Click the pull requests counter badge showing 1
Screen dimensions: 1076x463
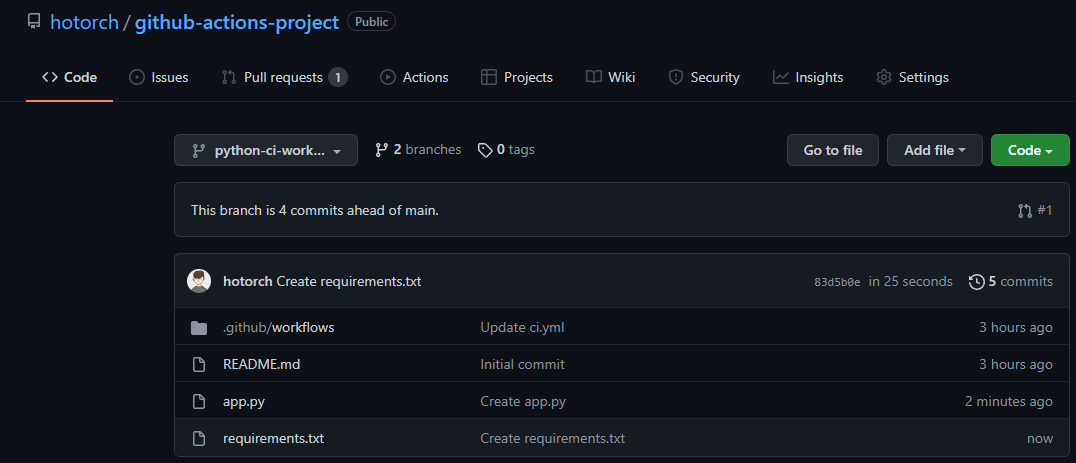338,78
